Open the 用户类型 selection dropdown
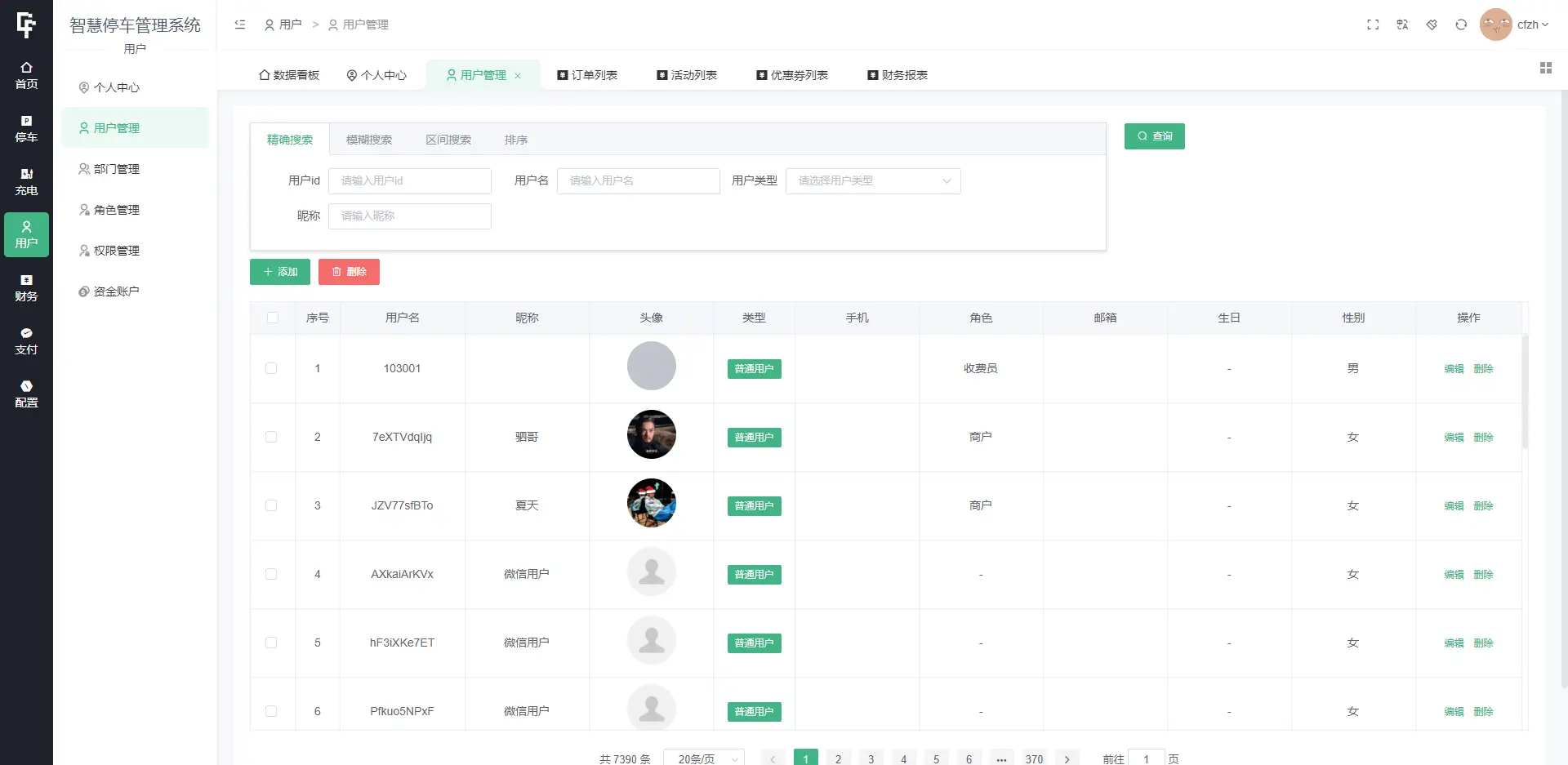The image size is (1568, 765). click(x=873, y=180)
